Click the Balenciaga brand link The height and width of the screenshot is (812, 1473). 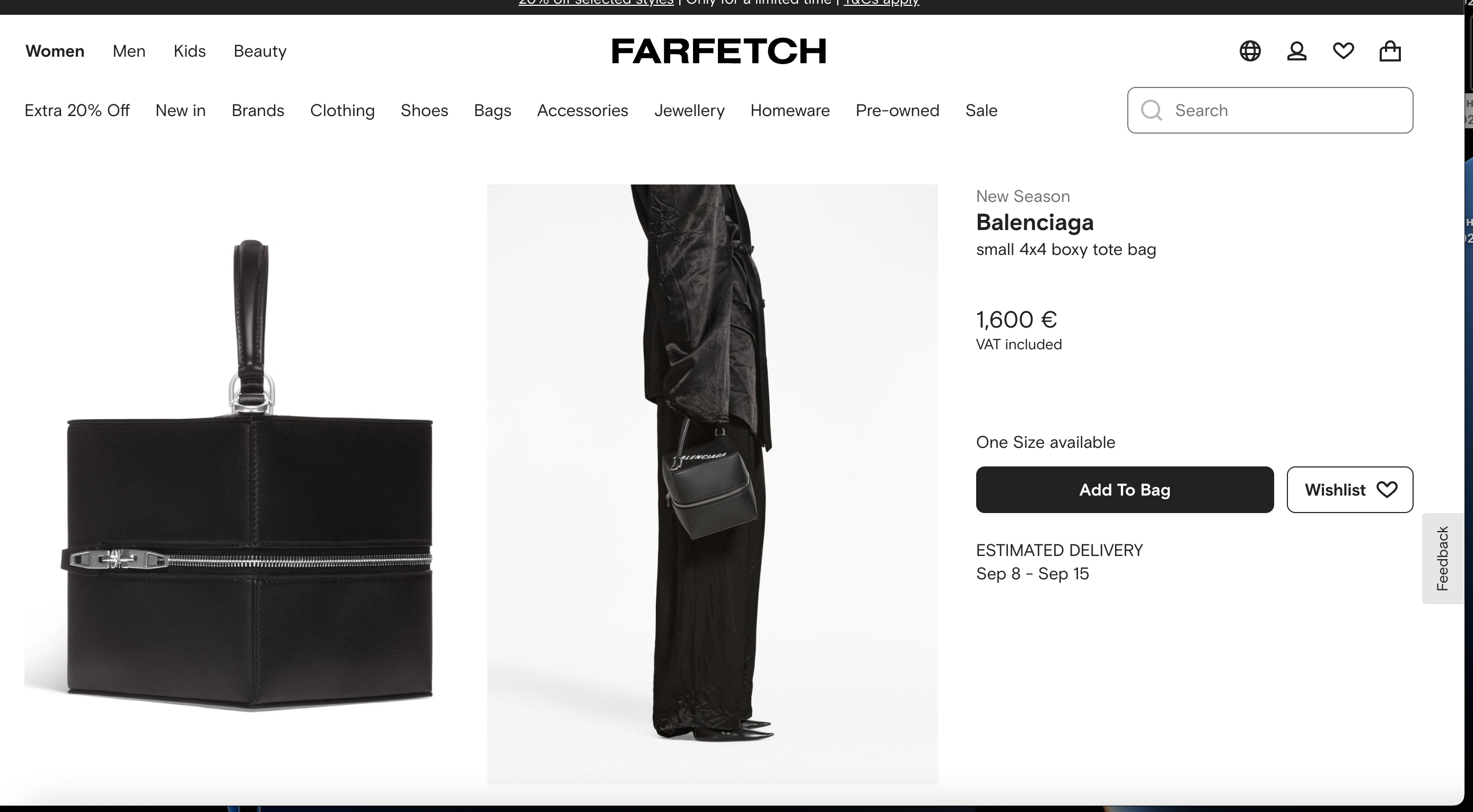1034,222
